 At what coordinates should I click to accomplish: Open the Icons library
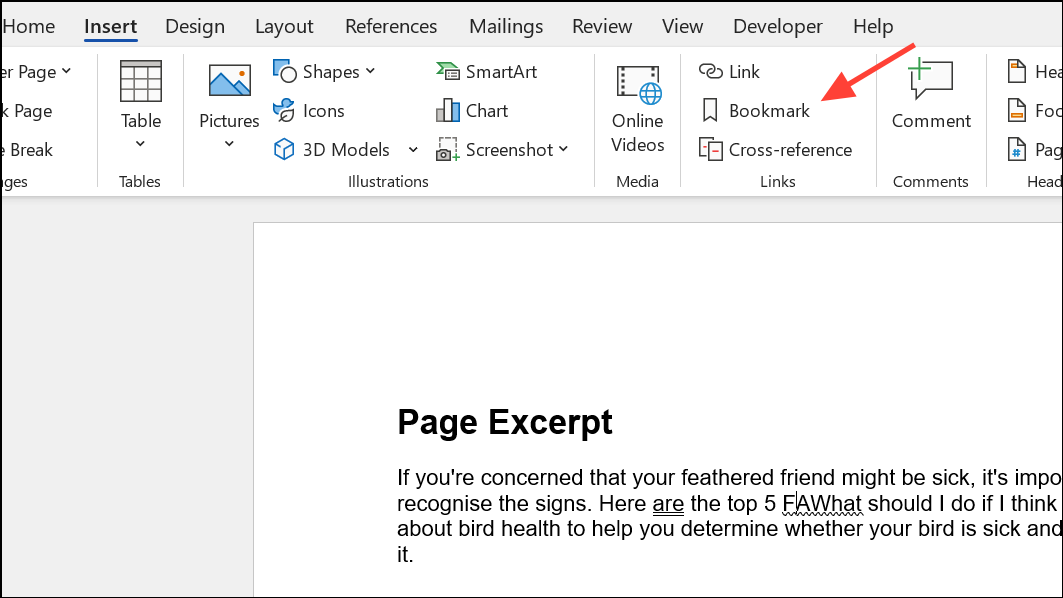tap(309, 111)
